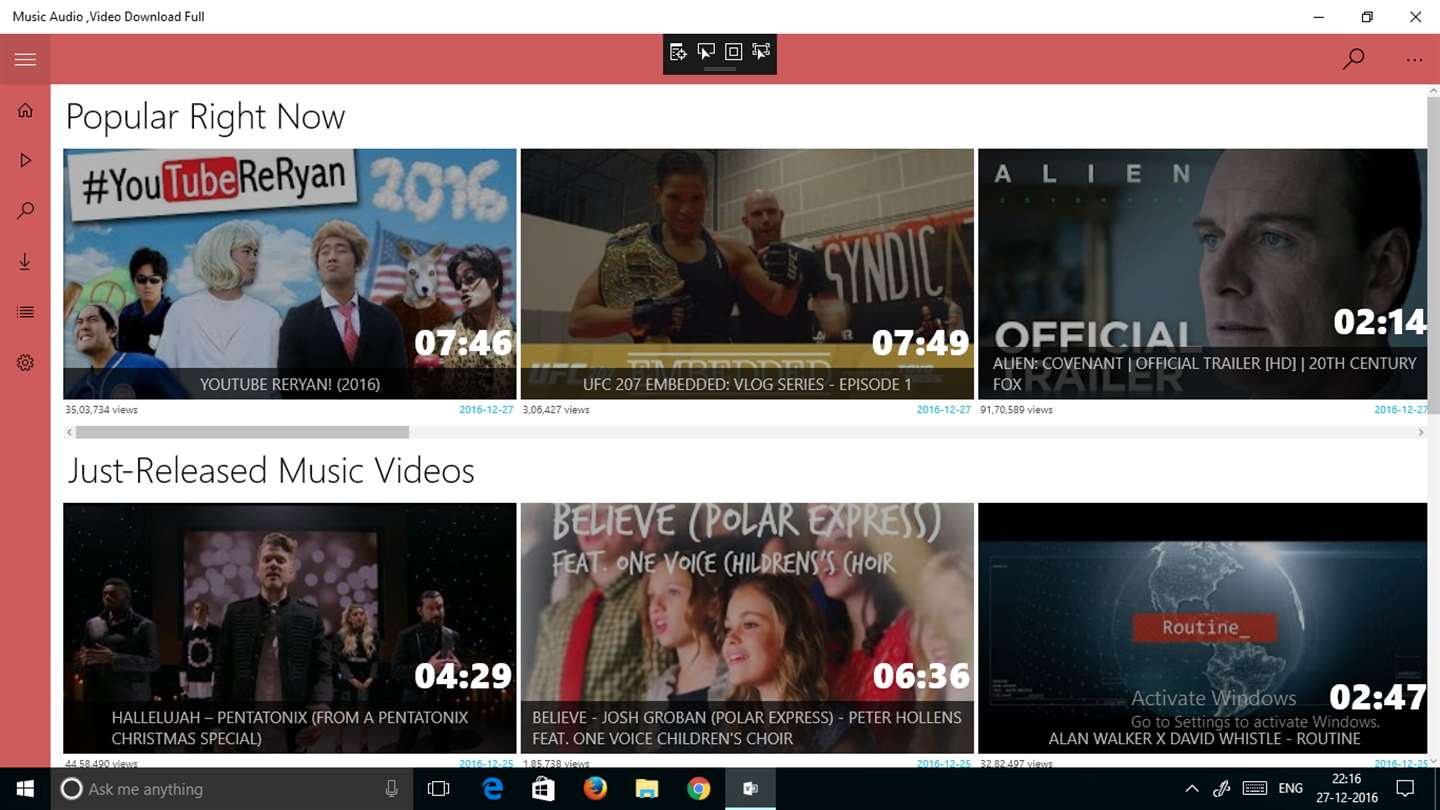1440x810 pixels.
Task: Launch Google Chrome from taskbar
Action: 699,789
